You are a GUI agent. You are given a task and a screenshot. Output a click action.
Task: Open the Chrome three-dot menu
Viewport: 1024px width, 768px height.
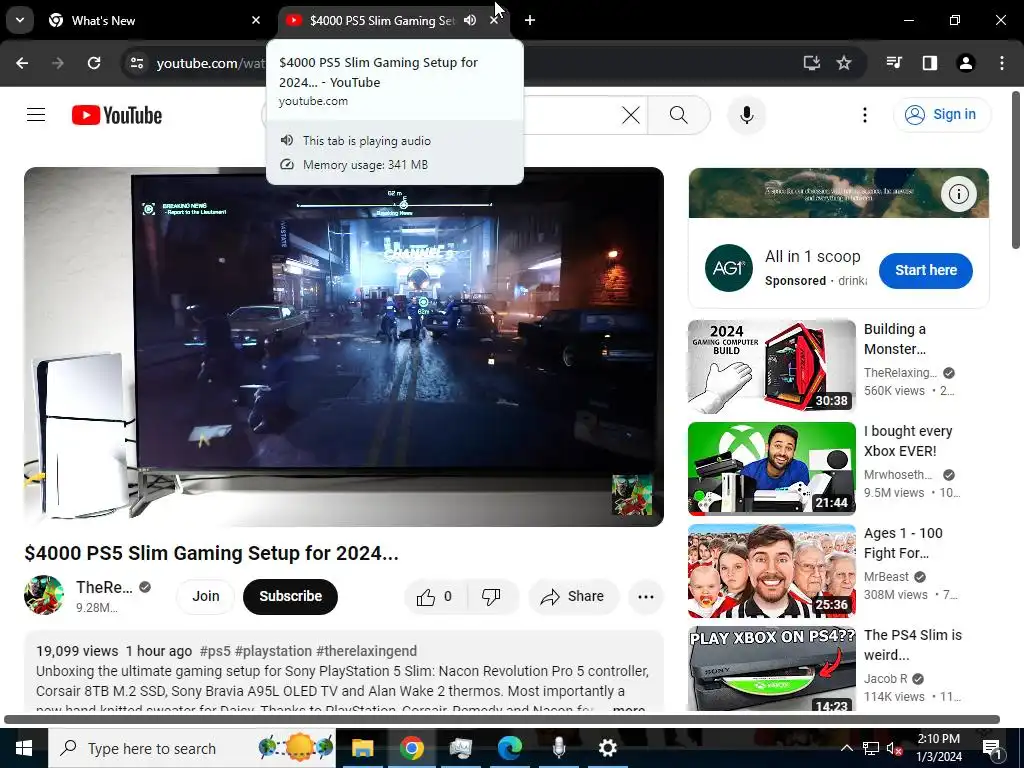[1002, 63]
